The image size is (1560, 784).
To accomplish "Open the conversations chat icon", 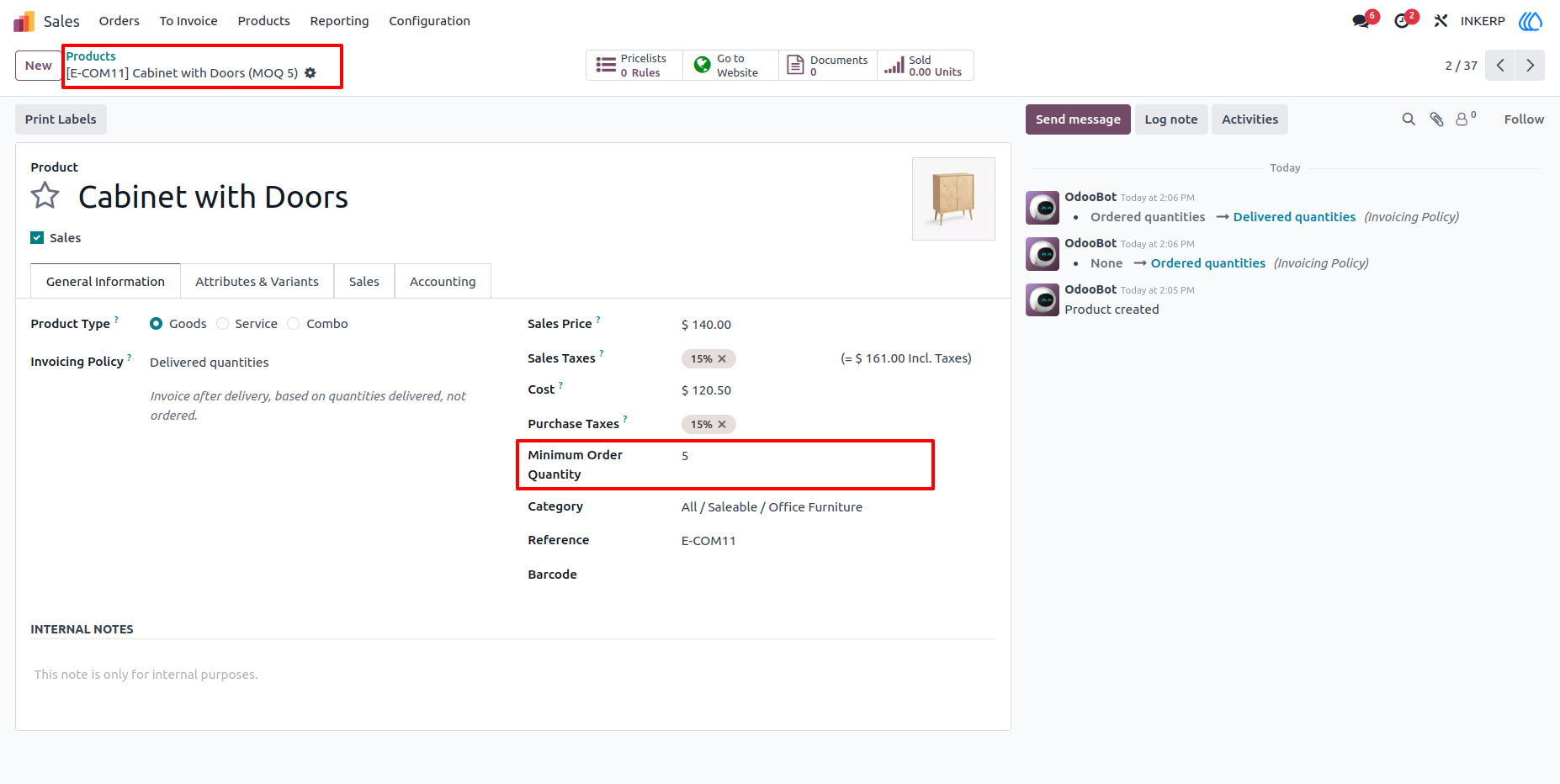I will tap(1361, 21).
